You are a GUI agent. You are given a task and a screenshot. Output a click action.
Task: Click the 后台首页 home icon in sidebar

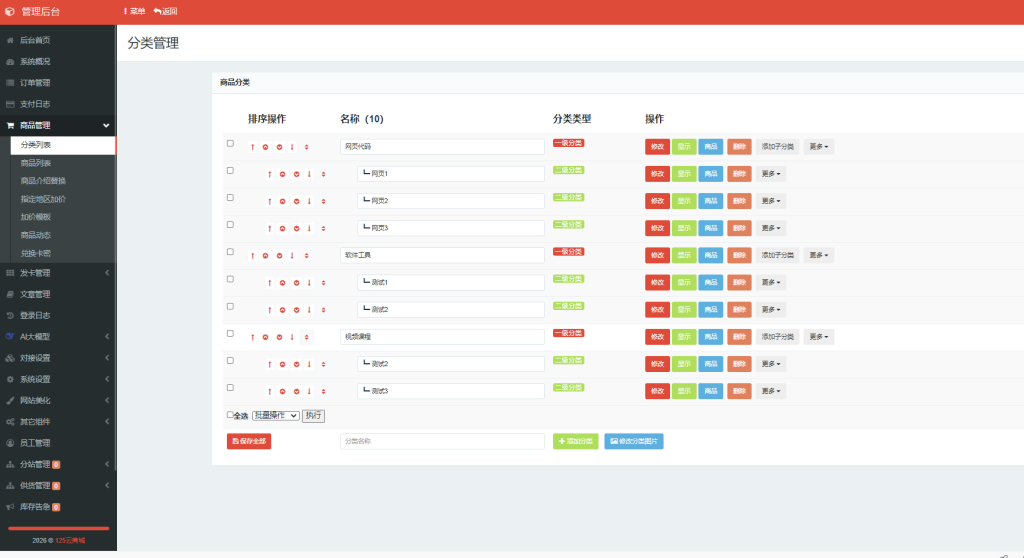click(x=10, y=40)
